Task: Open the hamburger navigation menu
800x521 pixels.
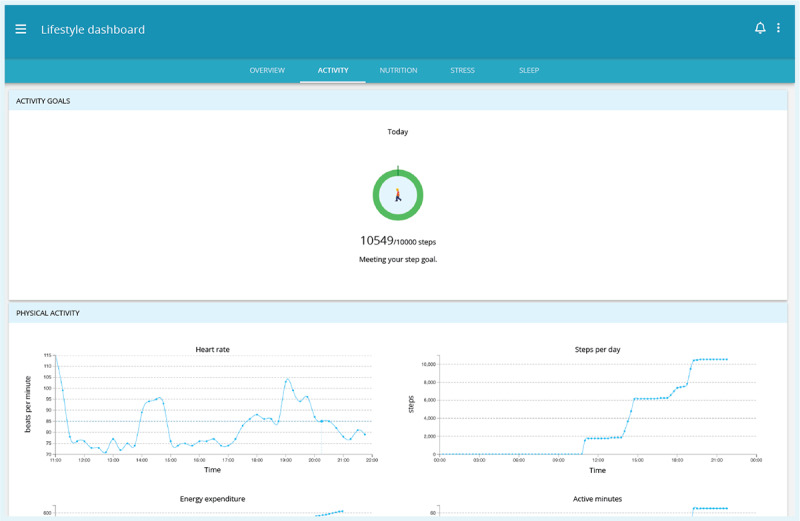Action: (x=21, y=29)
